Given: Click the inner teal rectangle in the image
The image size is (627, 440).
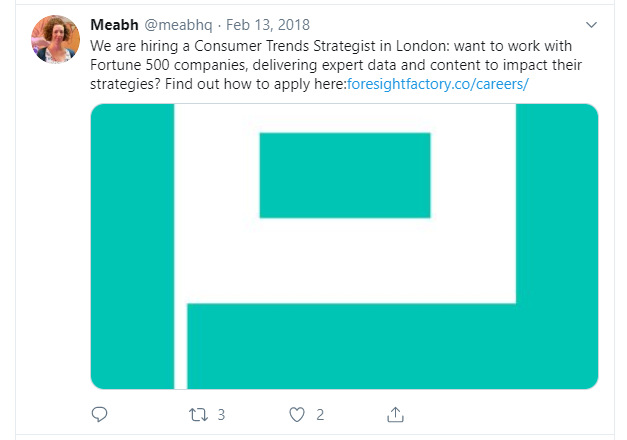Looking at the screenshot, I should [x=344, y=175].
